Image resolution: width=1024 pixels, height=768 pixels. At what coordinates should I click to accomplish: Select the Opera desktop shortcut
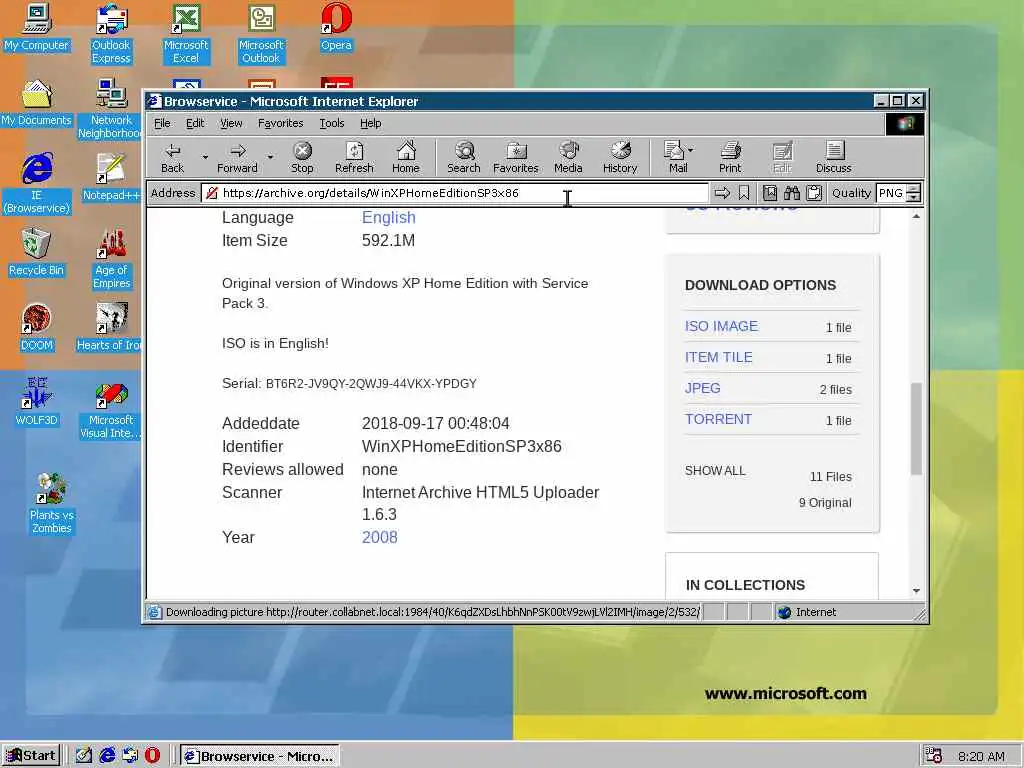click(336, 27)
